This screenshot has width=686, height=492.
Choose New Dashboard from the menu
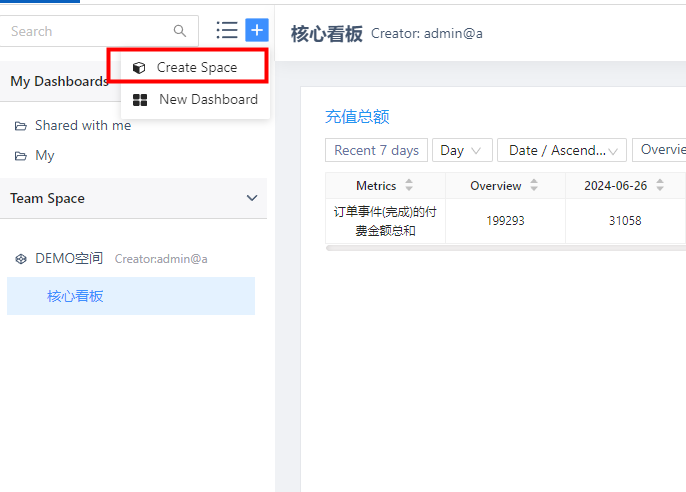(207, 100)
